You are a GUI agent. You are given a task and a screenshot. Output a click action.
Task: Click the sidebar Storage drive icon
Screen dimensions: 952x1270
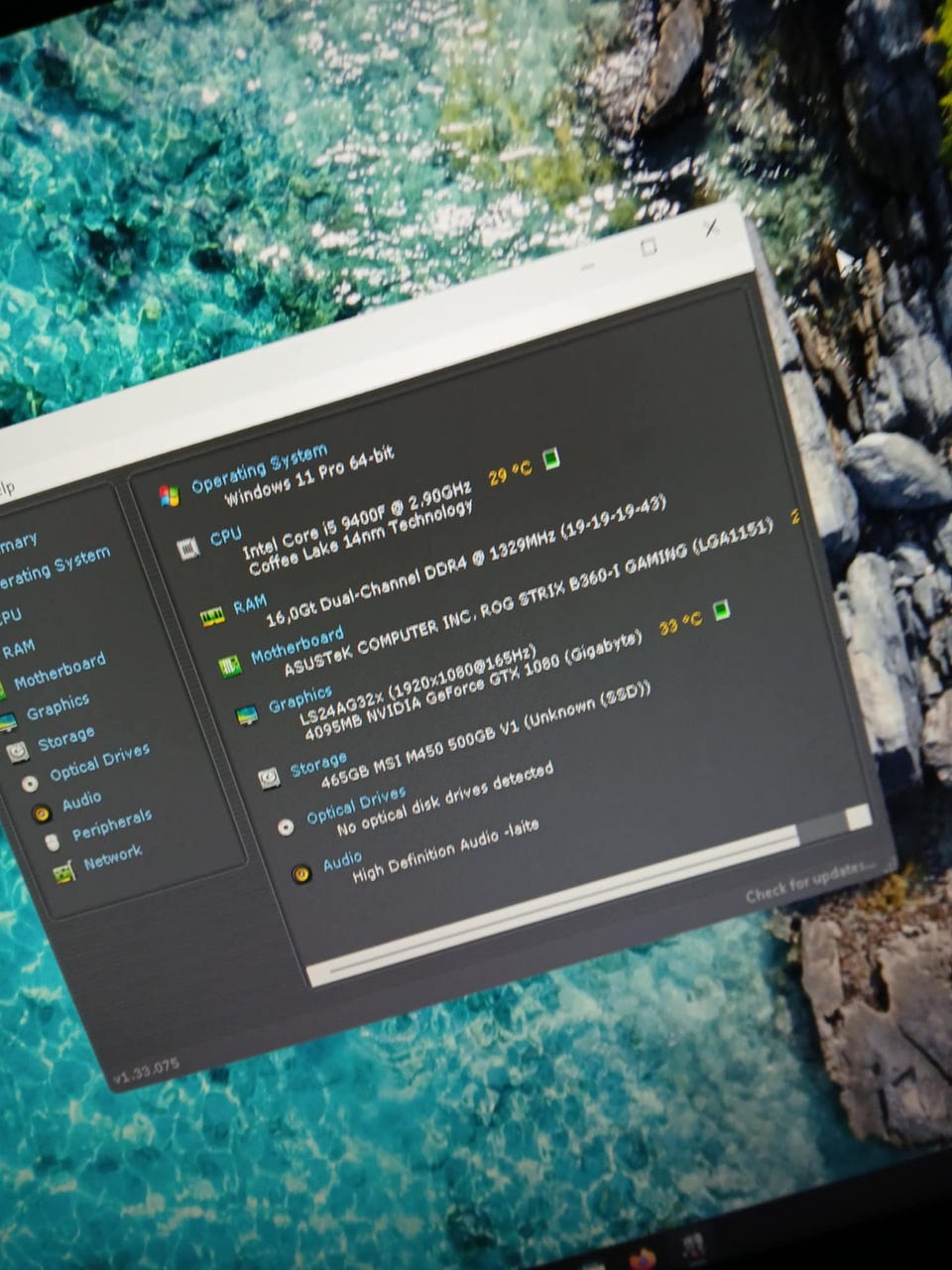click(18, 753)
